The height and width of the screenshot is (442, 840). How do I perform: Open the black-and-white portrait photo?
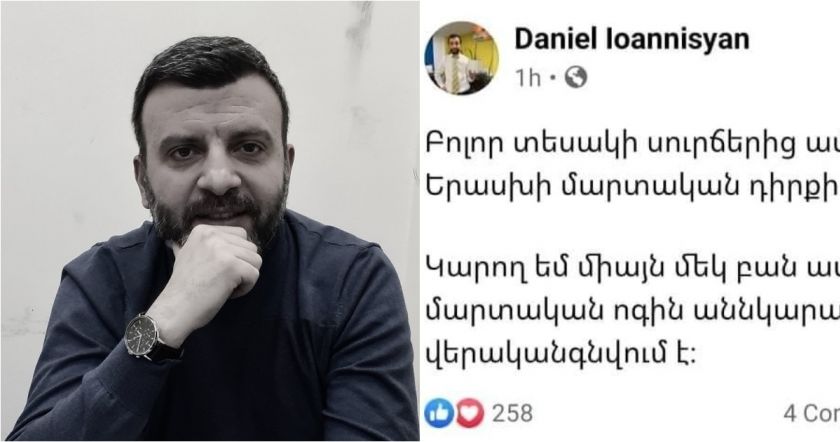(210, 221)
